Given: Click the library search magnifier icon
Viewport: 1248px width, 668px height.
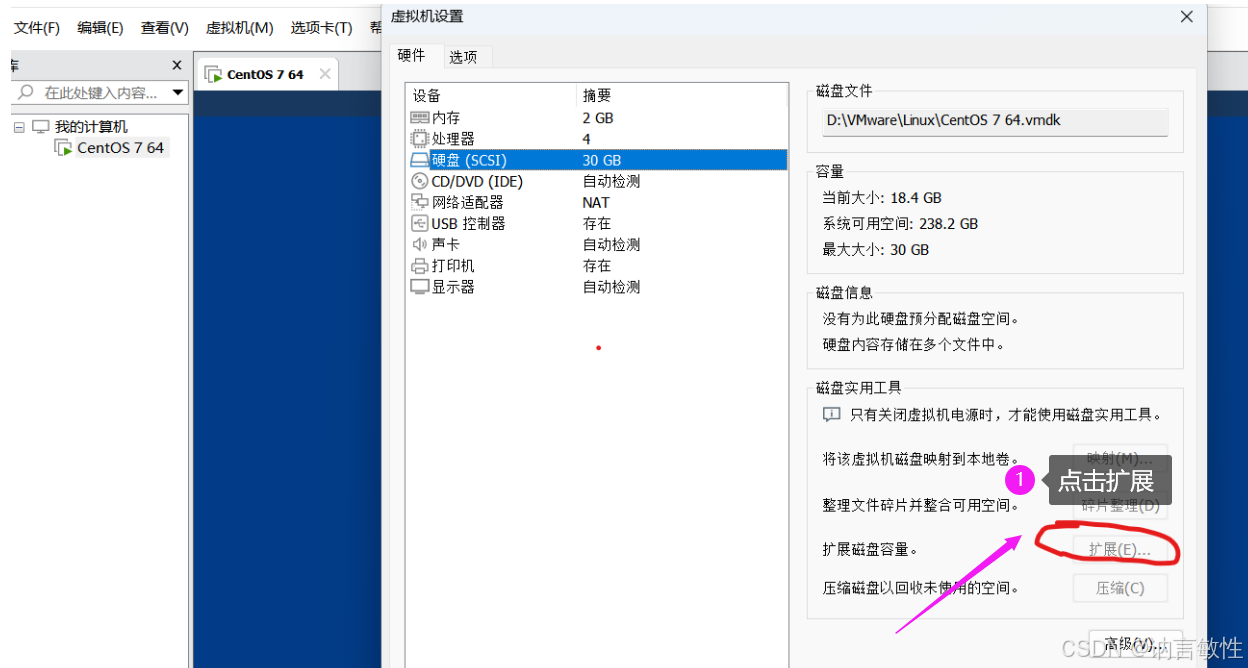Looking at the screenshot, I should [26, 92].
